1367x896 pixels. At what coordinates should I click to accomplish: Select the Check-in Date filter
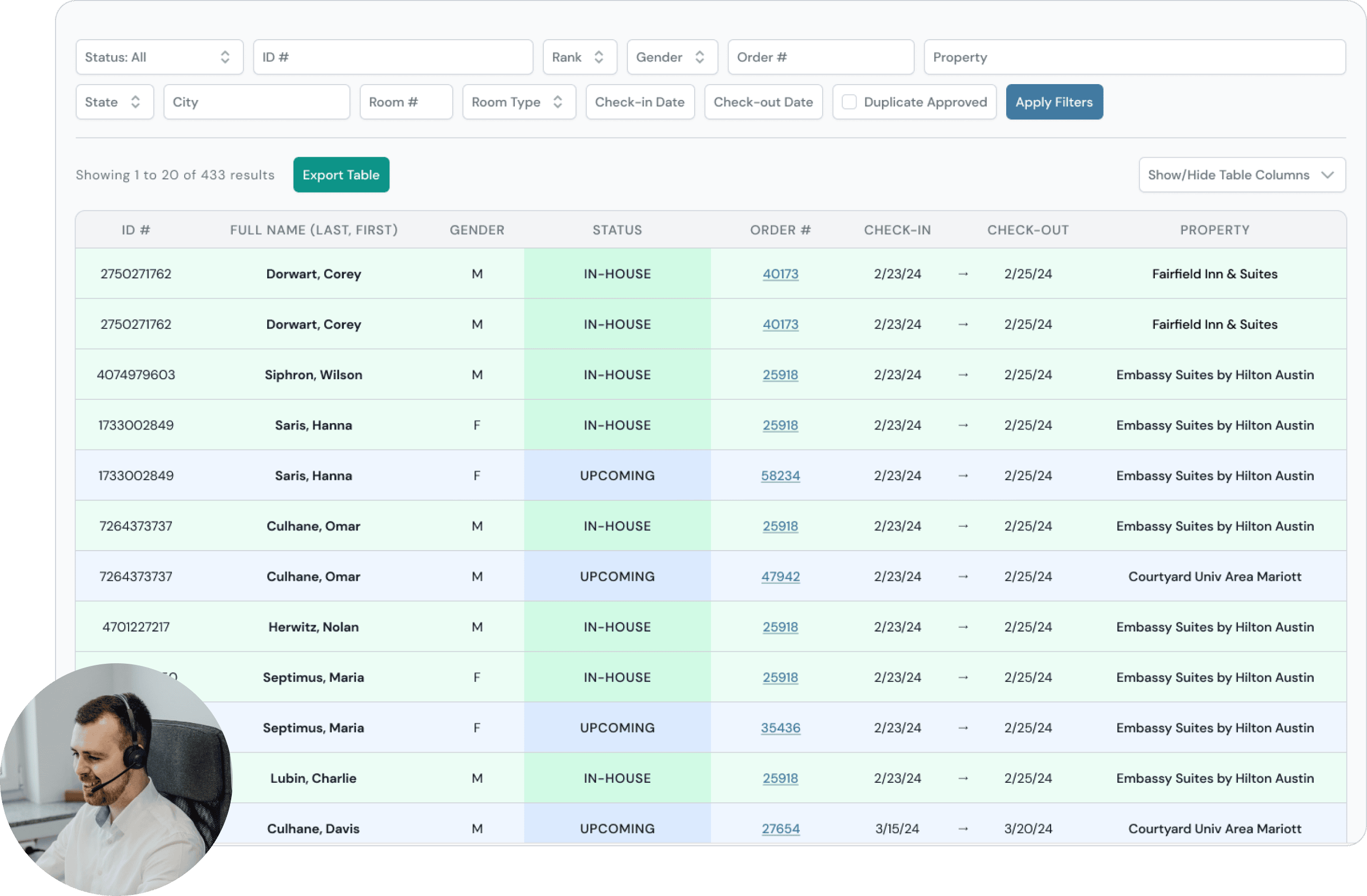639,102
